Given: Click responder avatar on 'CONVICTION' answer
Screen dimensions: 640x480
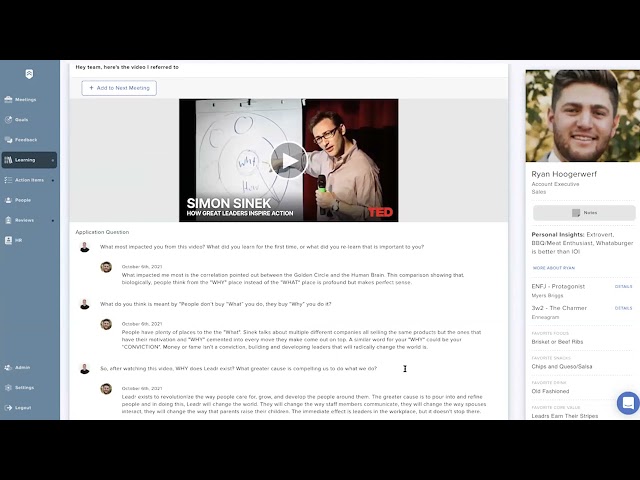Looking at the screenshot, I should coord(106,324).
